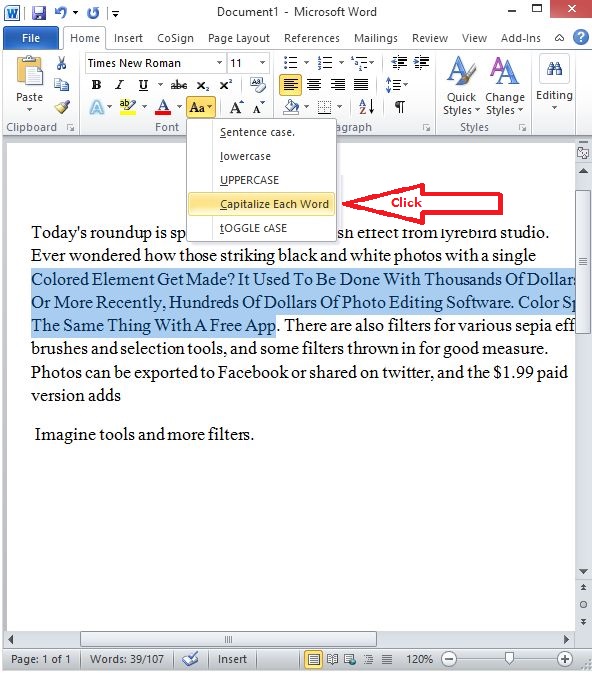Click the Copy icon in Clipboard group
Screen dimensions: 592x673
tap(61, 85)
